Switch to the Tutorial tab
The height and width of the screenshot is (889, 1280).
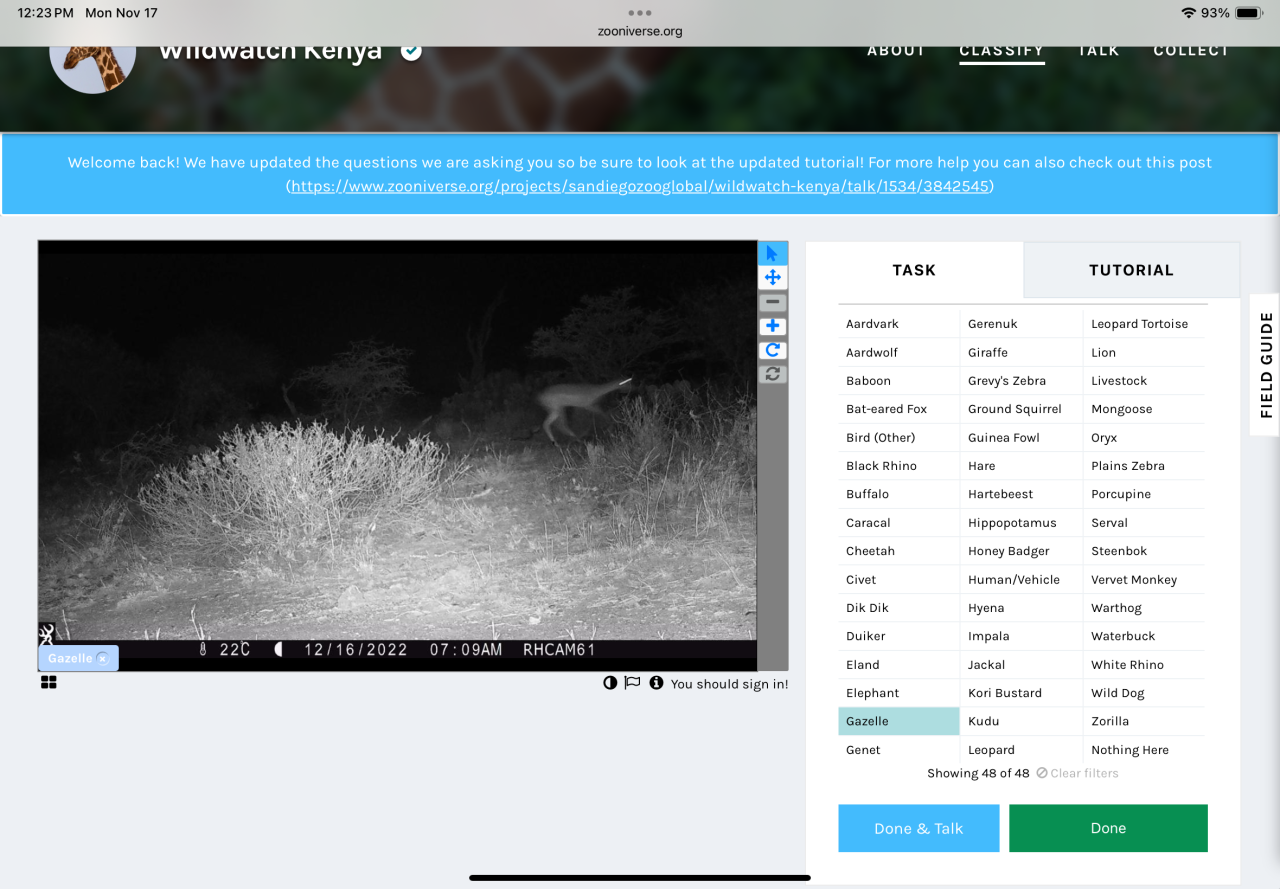1130,270
